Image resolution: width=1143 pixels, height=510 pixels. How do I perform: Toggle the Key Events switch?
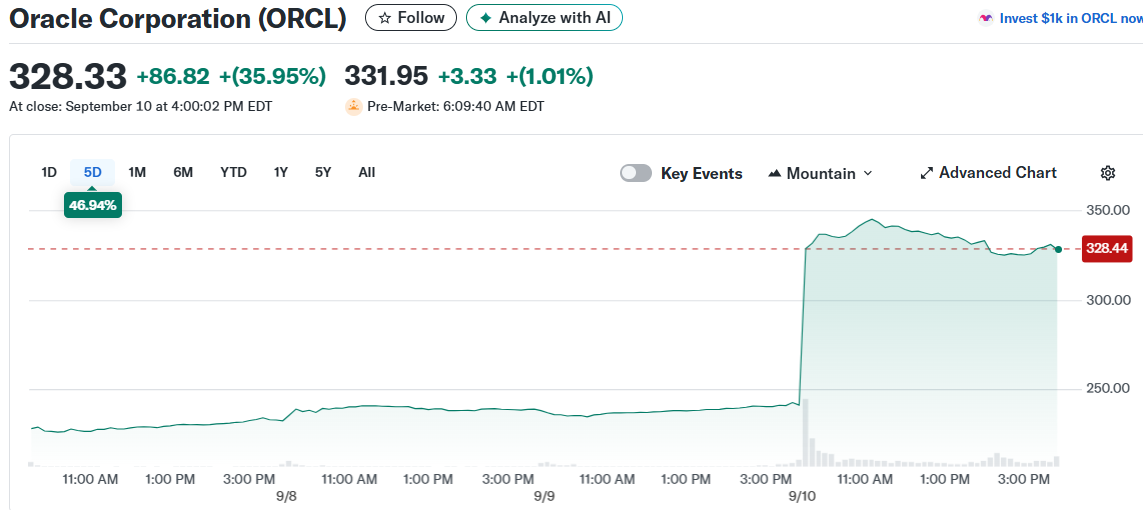tap(636, 173)
